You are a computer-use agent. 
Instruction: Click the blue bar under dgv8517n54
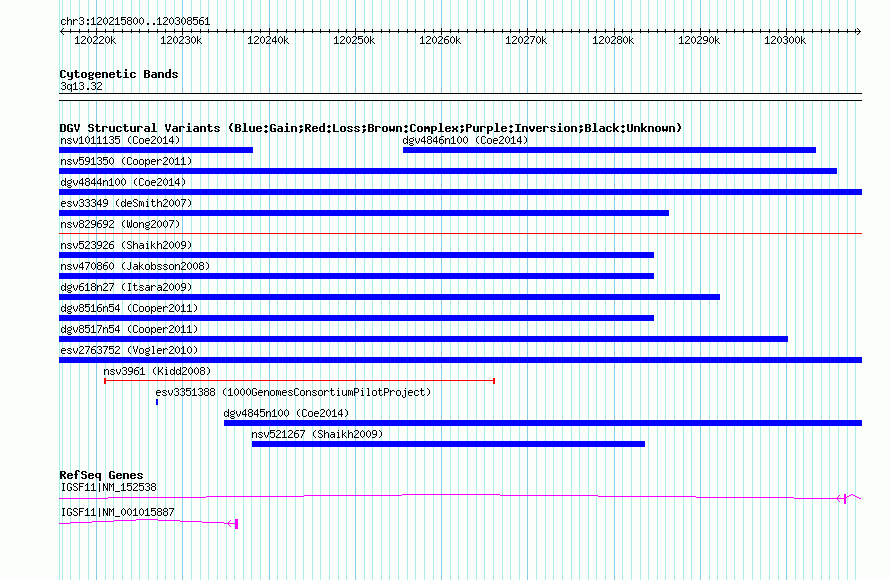423,339
